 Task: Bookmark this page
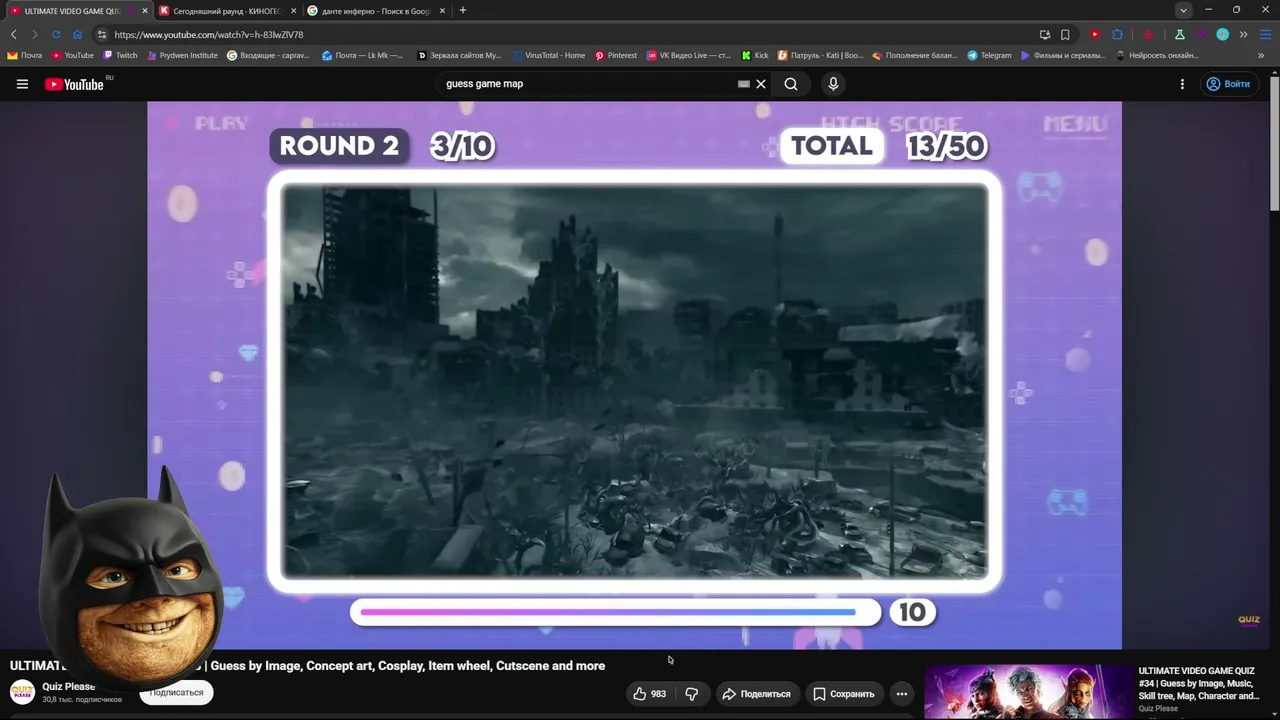[x=1065, y=34]
